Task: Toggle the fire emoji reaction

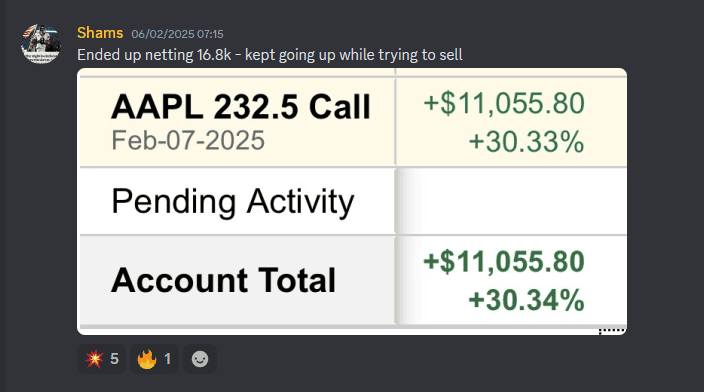Action: click(154, 359)
